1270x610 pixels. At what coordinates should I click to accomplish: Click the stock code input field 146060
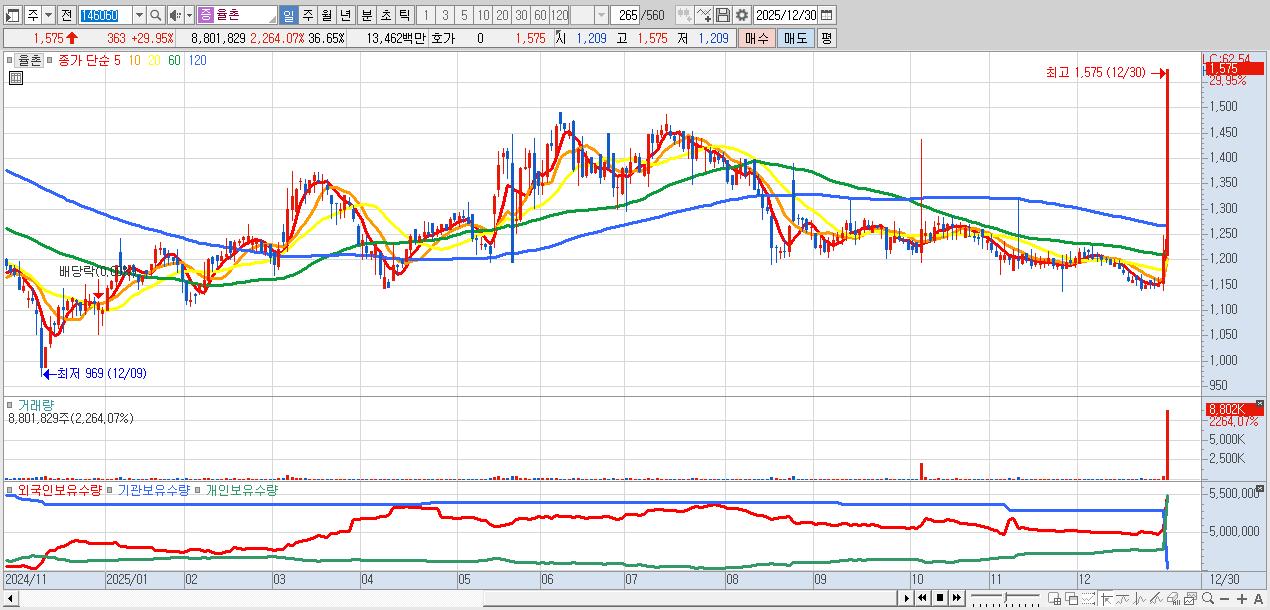tap(104, 15)
